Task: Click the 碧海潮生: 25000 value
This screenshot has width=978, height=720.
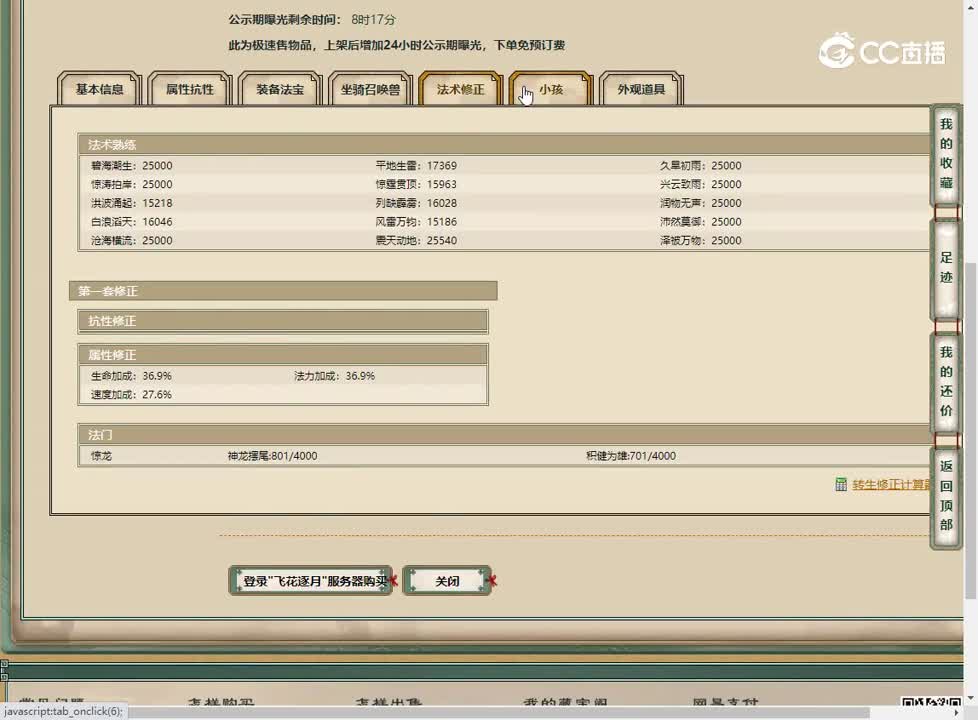Action: tap(132, 165)
